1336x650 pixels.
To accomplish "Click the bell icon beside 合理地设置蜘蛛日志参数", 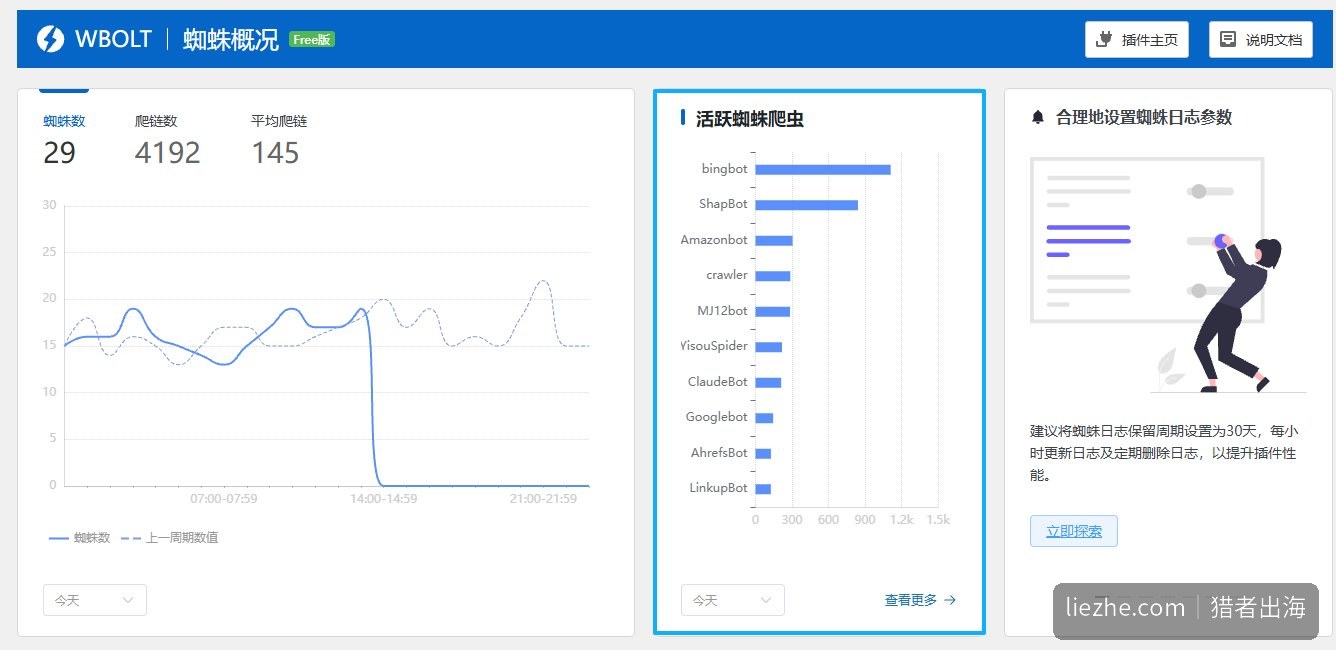I will [x=1037, y=117].
